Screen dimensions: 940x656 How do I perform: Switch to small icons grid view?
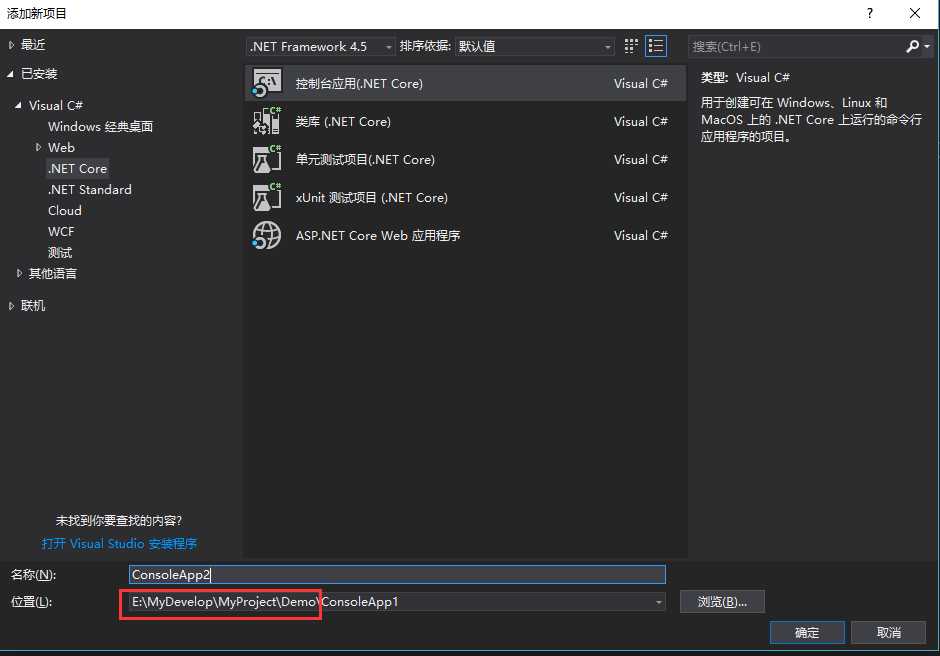coord(631,46)
